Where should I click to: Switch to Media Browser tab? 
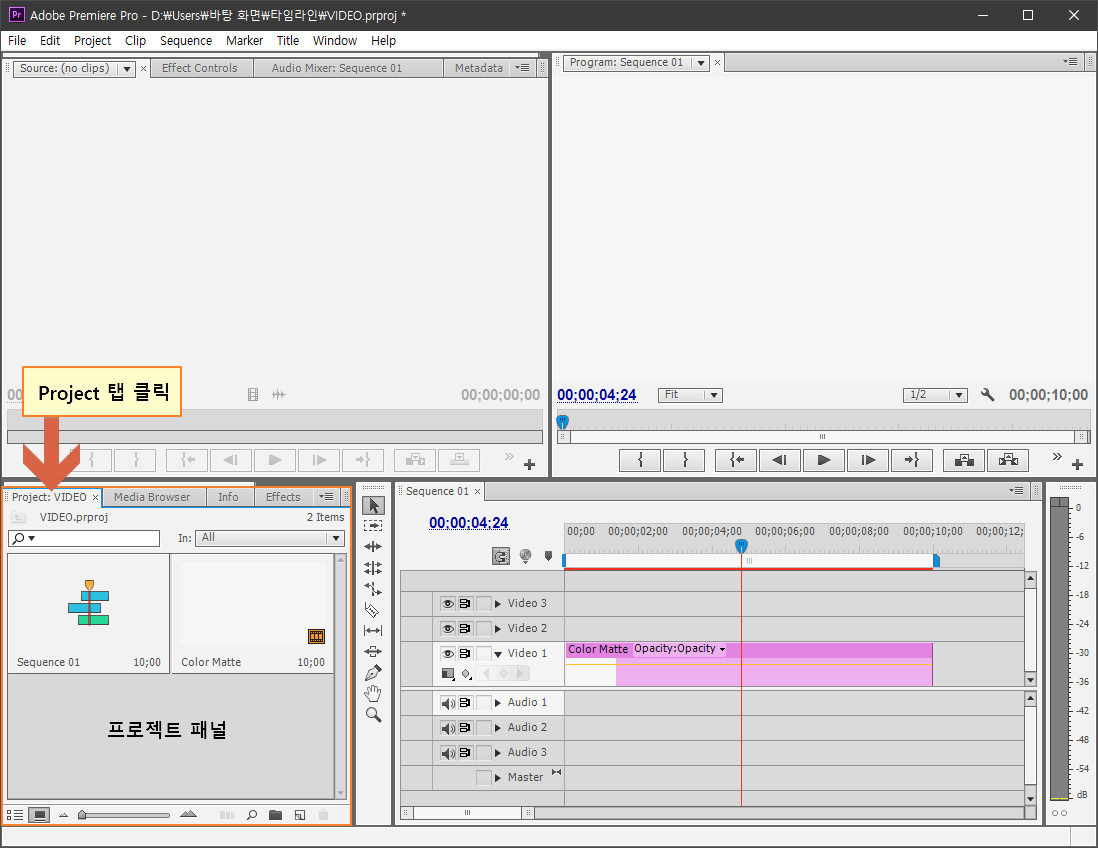pos(152,497)
